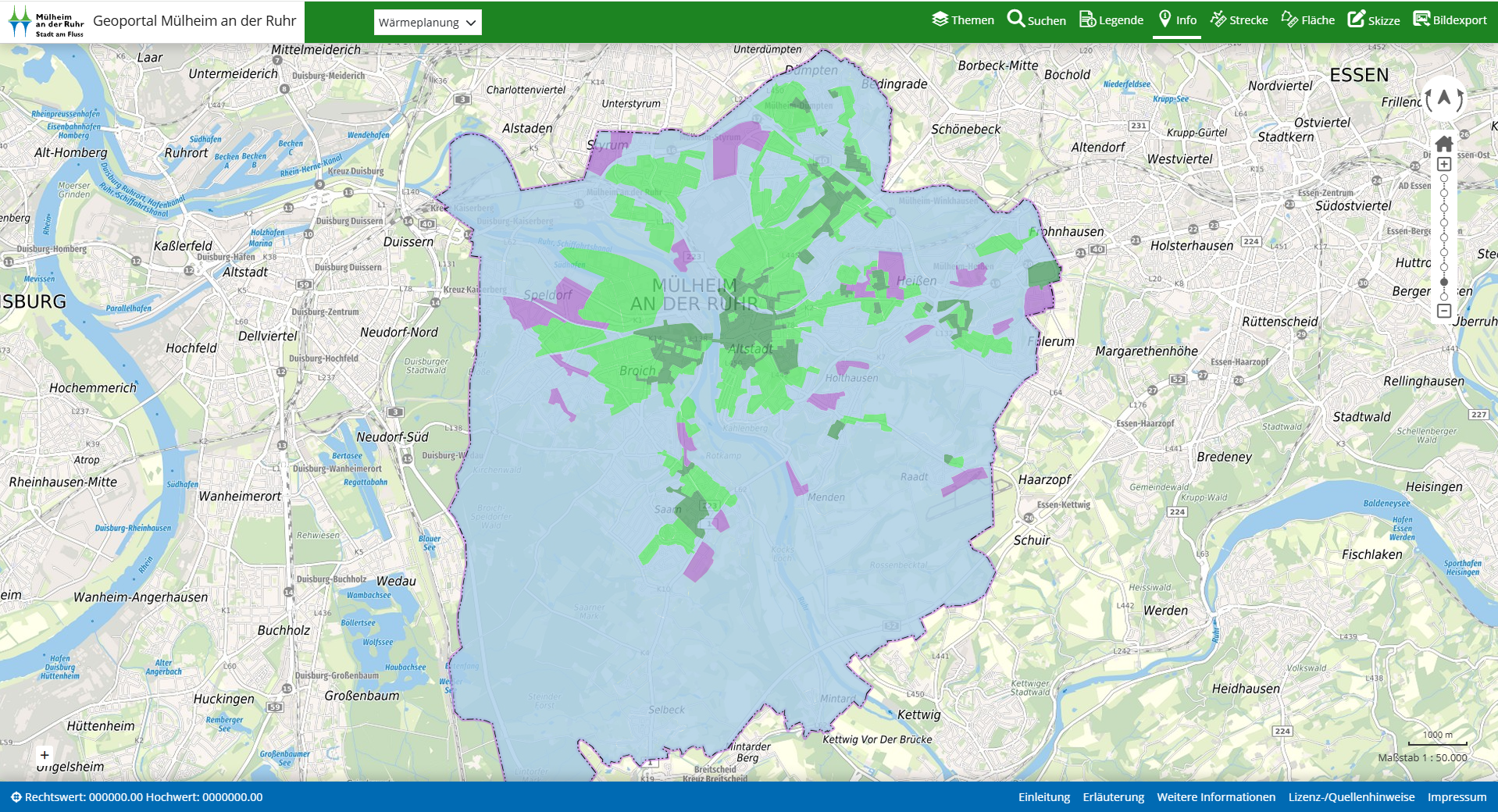Image resolution: width=1498 pixels, height=812 pixels.
Task: Click the Mülheim an der Ruhr city logo
Action: click(x=46, y=21)
